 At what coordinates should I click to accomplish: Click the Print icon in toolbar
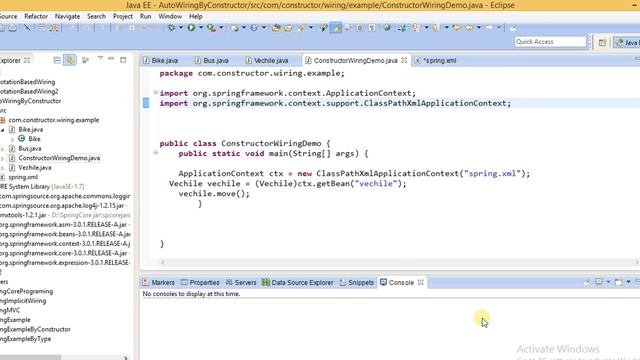(x=13, y=28)
